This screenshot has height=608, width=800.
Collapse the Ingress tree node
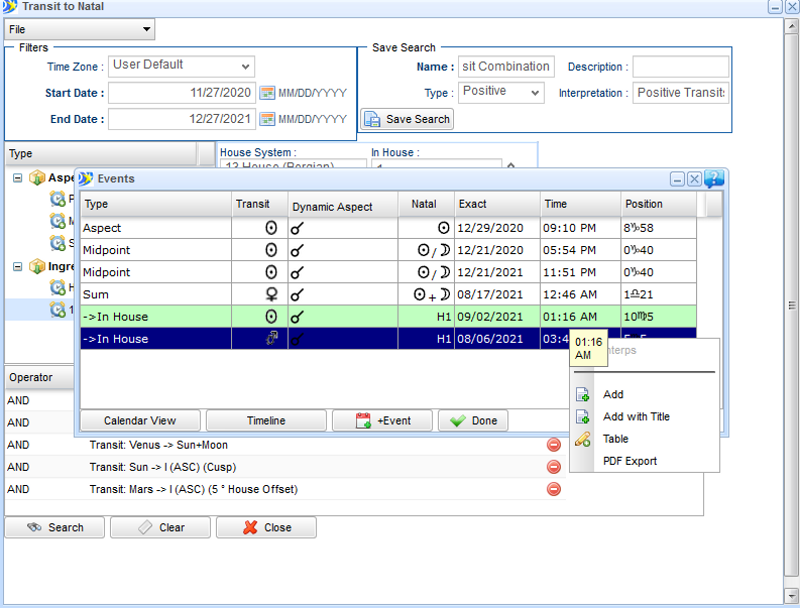(18, 267)
